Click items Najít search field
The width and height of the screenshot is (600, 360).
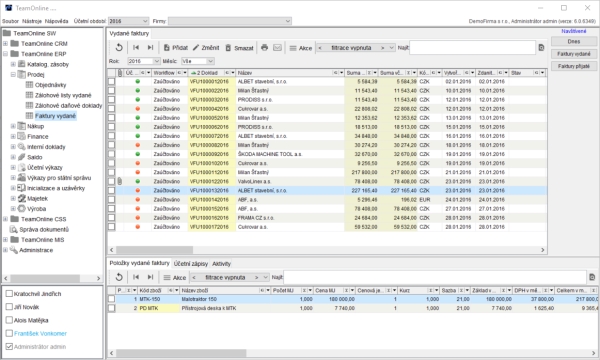pos(435,277)
